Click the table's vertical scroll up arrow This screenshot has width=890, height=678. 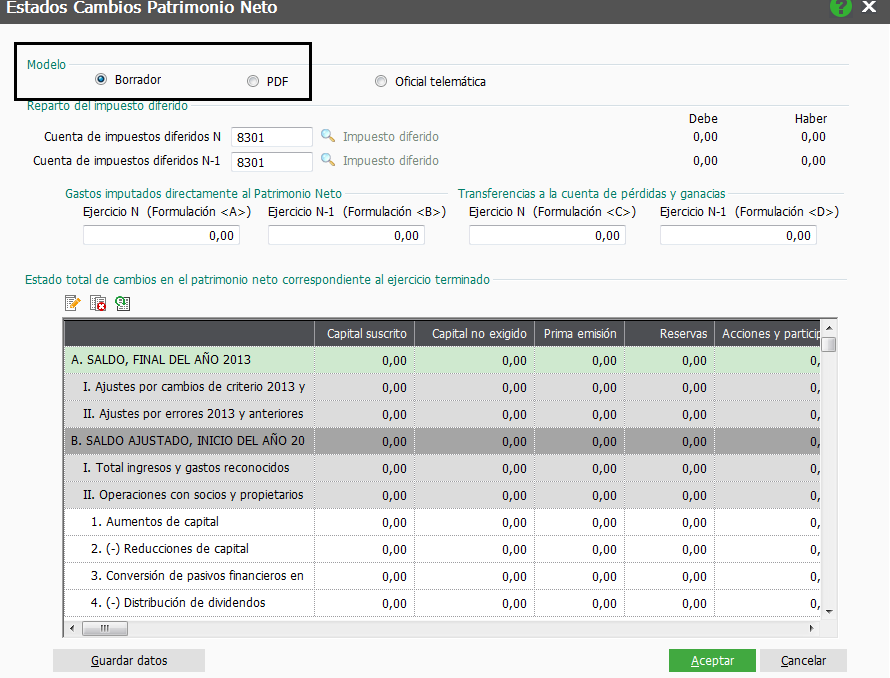pyautogui.click(x=829, y=328)
